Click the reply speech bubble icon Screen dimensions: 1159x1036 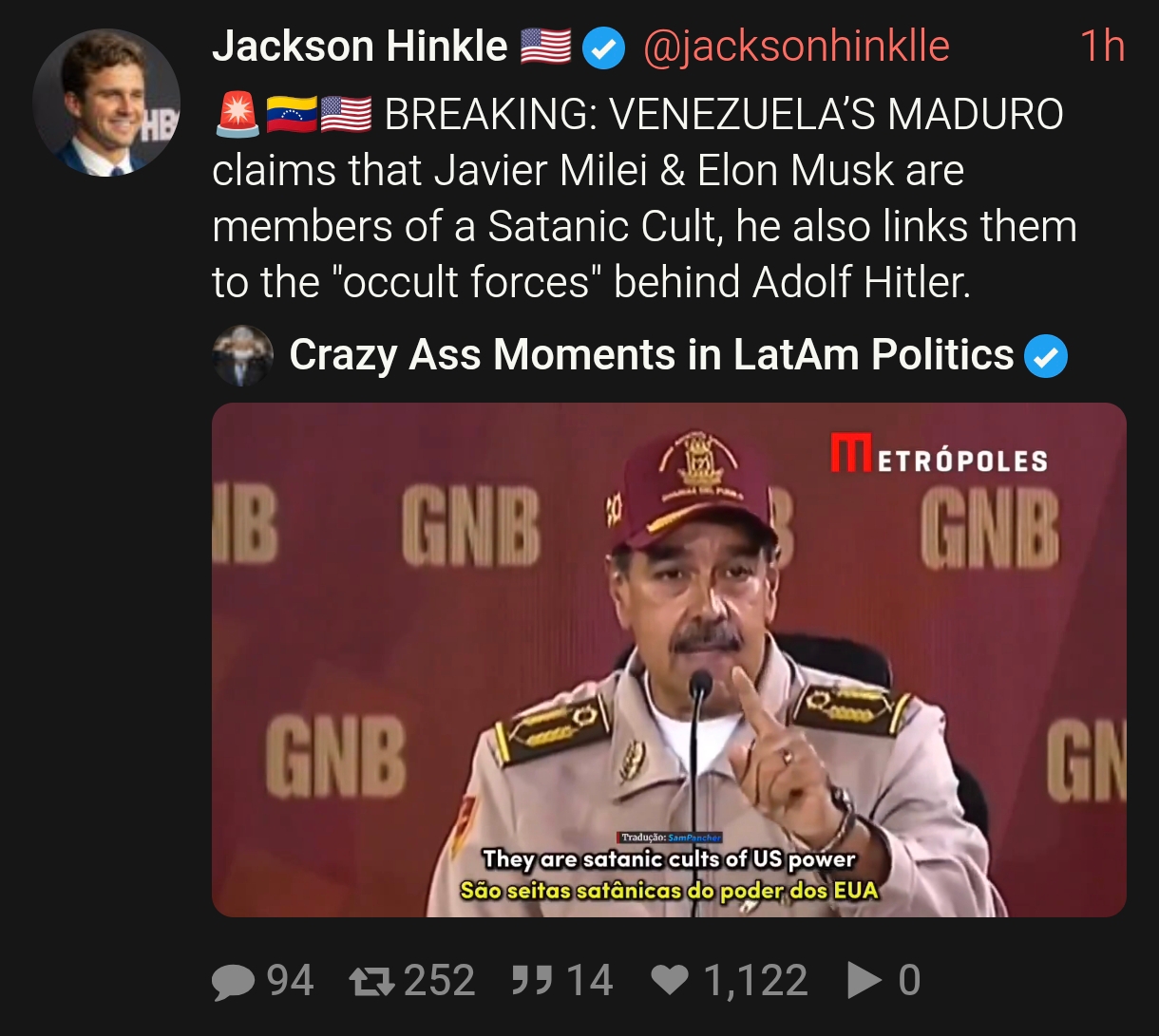(x=233, y=981)
